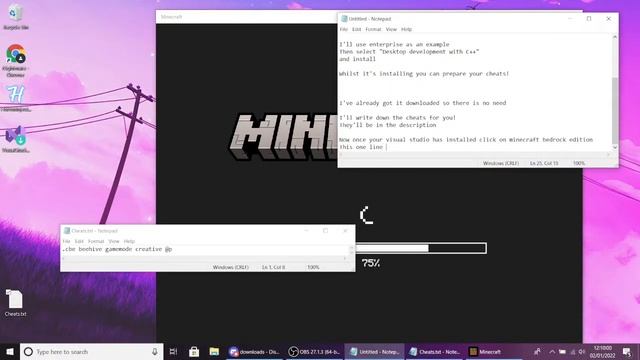Open Format menu in Untitled Notepad
This screenshot has height=360, width=640.
pos(373,29)
